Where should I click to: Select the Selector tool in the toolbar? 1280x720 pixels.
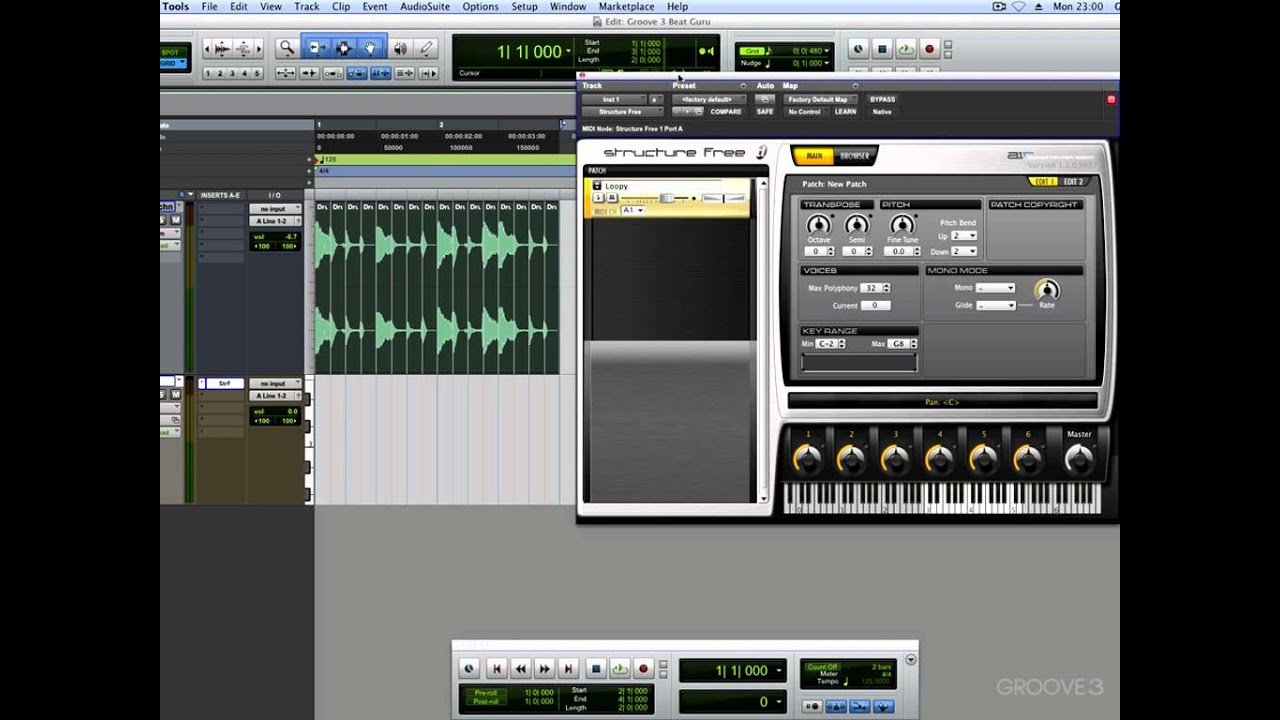point(344,47)
